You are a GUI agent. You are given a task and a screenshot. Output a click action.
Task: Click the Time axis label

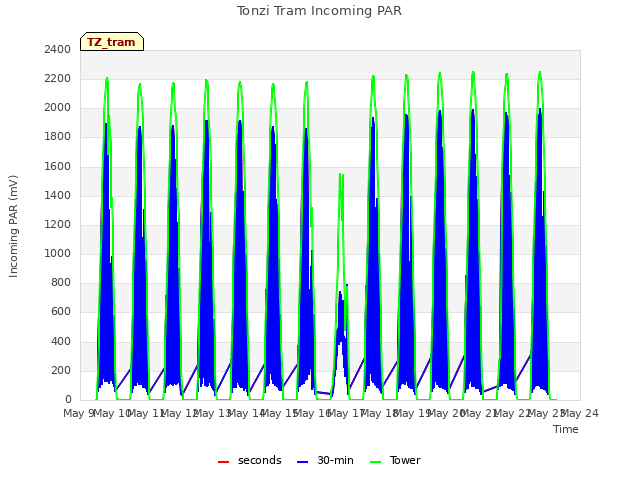point(566,429)
